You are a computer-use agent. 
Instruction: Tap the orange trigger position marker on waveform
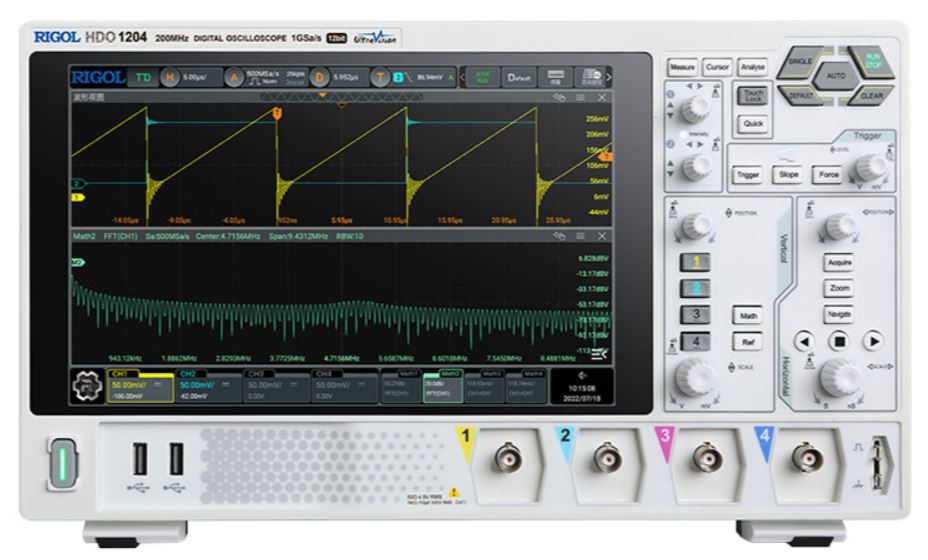coord(276,113)
